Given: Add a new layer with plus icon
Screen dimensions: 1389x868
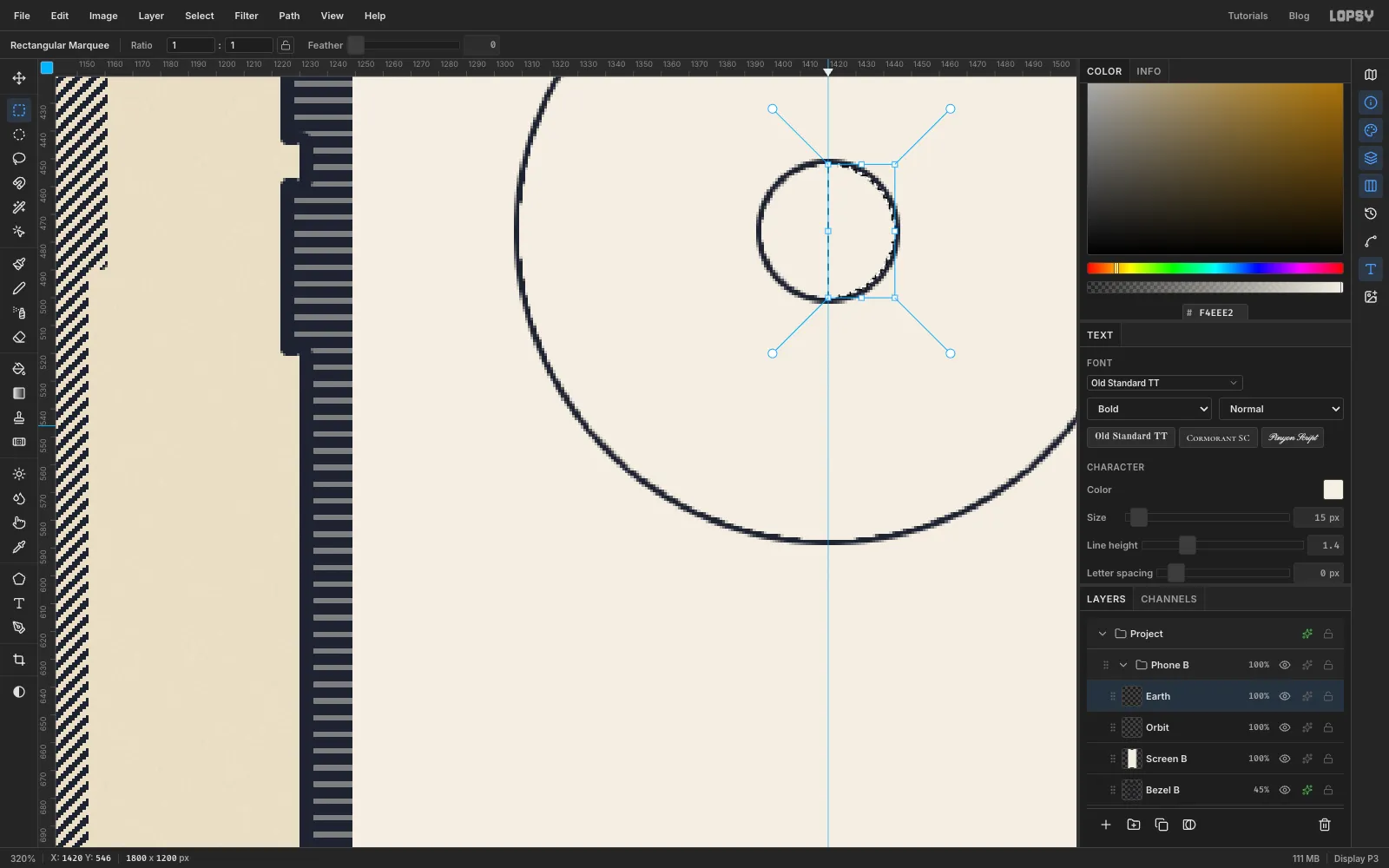Looking at the screenshot, I should coord(1106,825).
